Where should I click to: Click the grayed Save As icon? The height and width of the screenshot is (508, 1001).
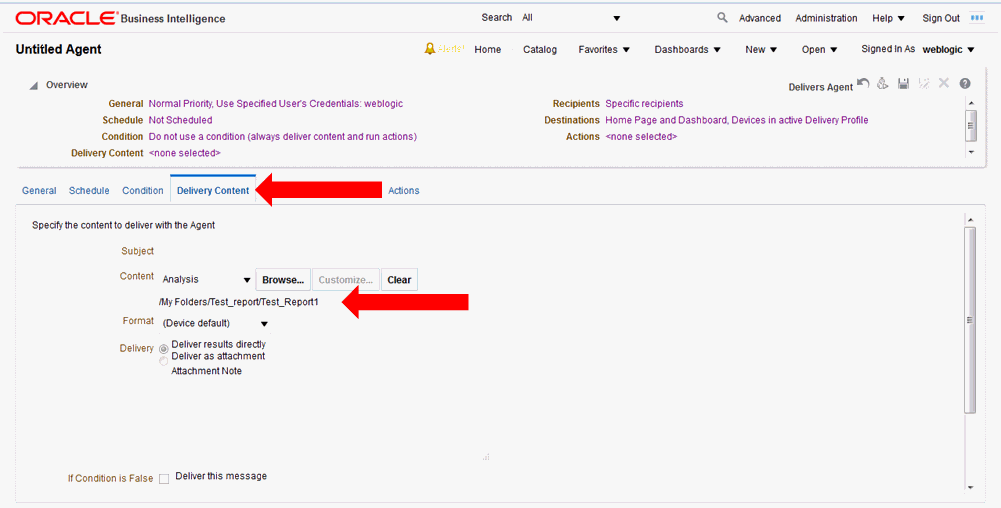(923, 84)
